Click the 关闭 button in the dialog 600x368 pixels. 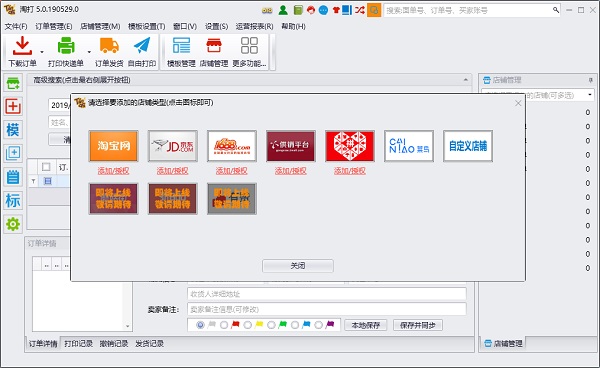[x=298, y=265]
